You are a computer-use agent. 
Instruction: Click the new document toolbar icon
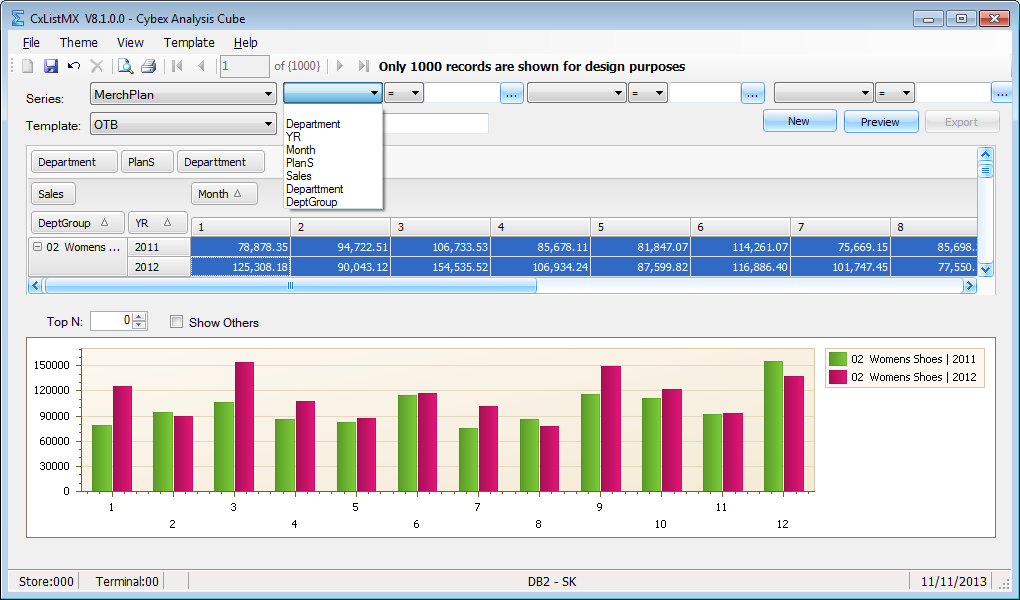[x=27, y=66]
